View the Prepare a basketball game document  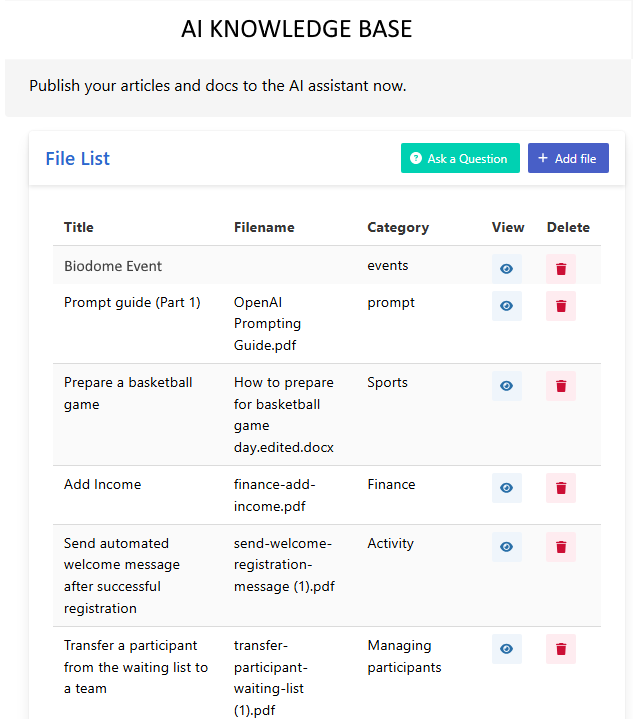(506, 386)
